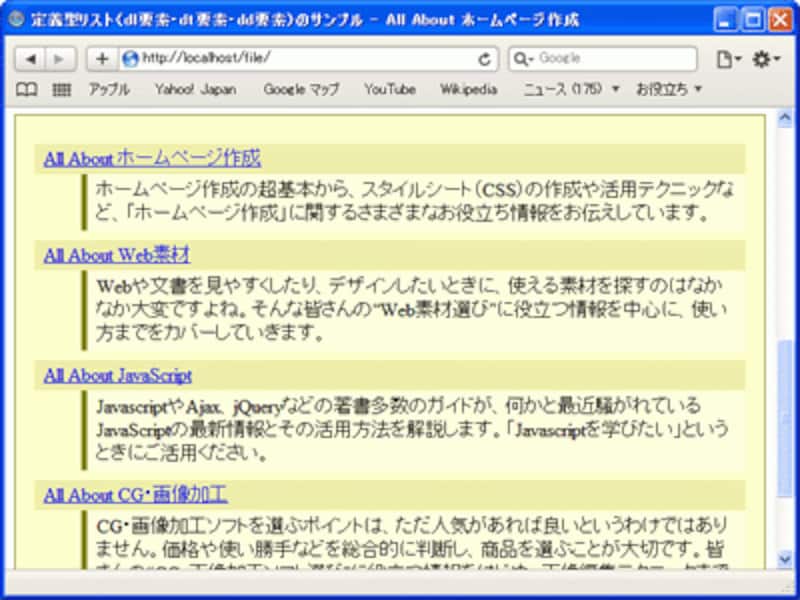Minimize the browser window

tap(724, 20)
